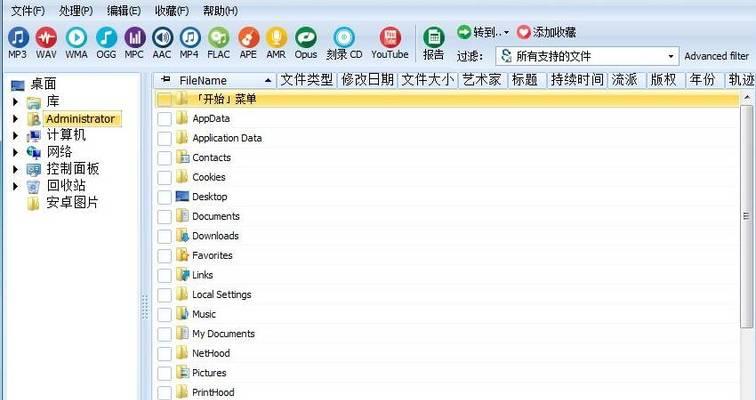This screenshot has height=400, width=756.
Task: Expand the 网络 tree node
Action: click(x=15, y=152)
